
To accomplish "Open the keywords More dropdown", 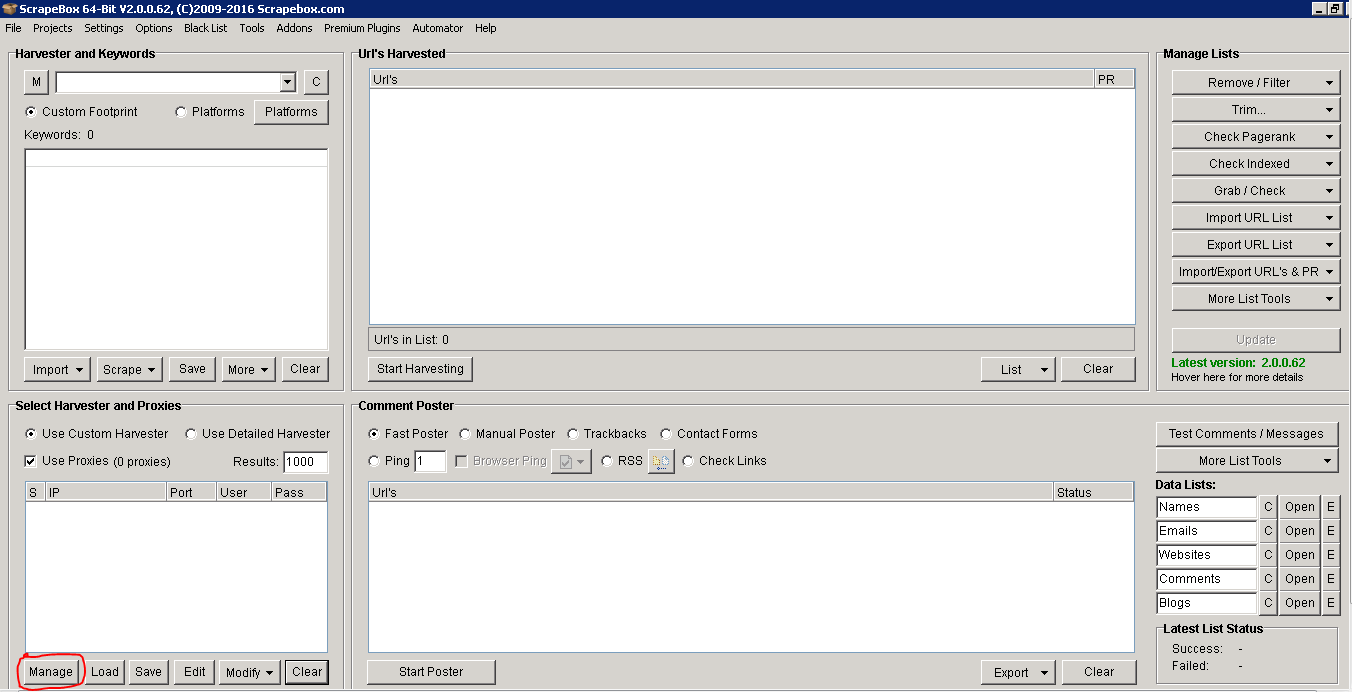I will (x=249, y=369).
